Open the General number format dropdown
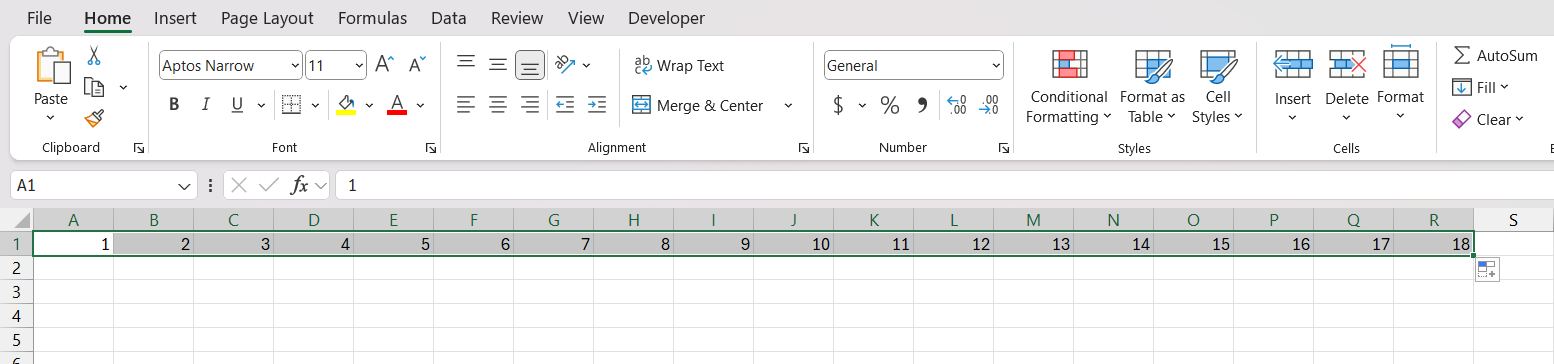Screen dimensions: 1554x364 pyautogui.click(x=995, y=66)
